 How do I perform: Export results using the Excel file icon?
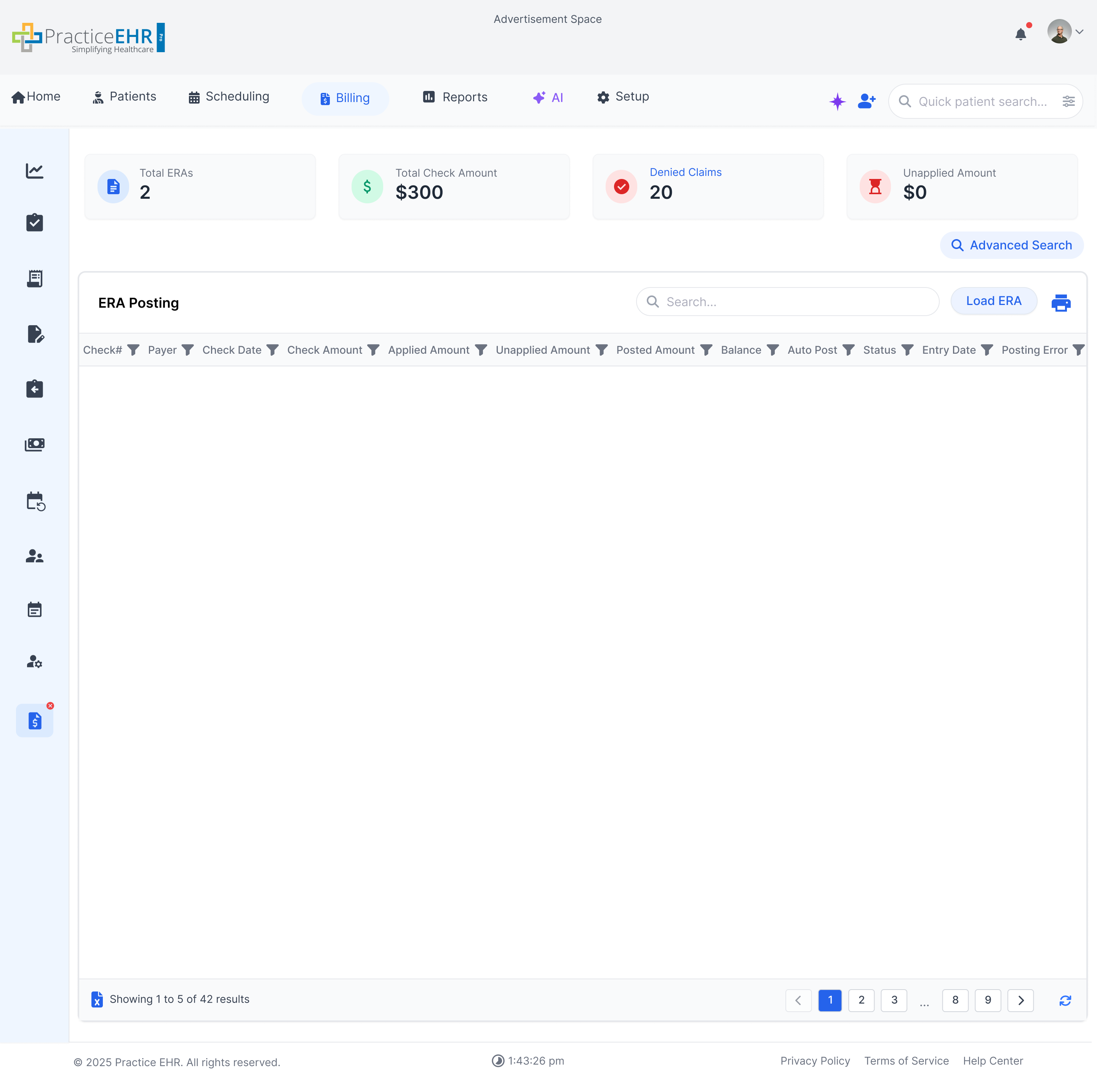click(x=97, y=999)
